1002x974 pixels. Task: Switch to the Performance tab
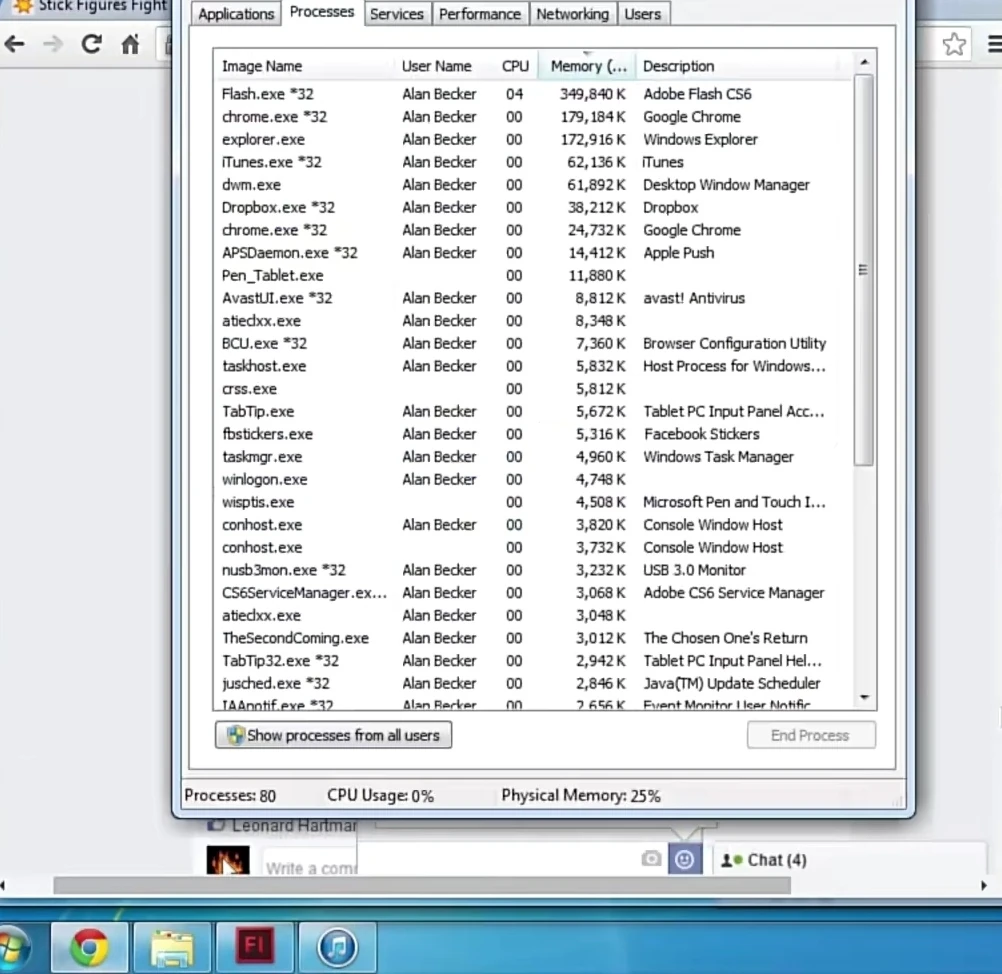click(480, 14)
